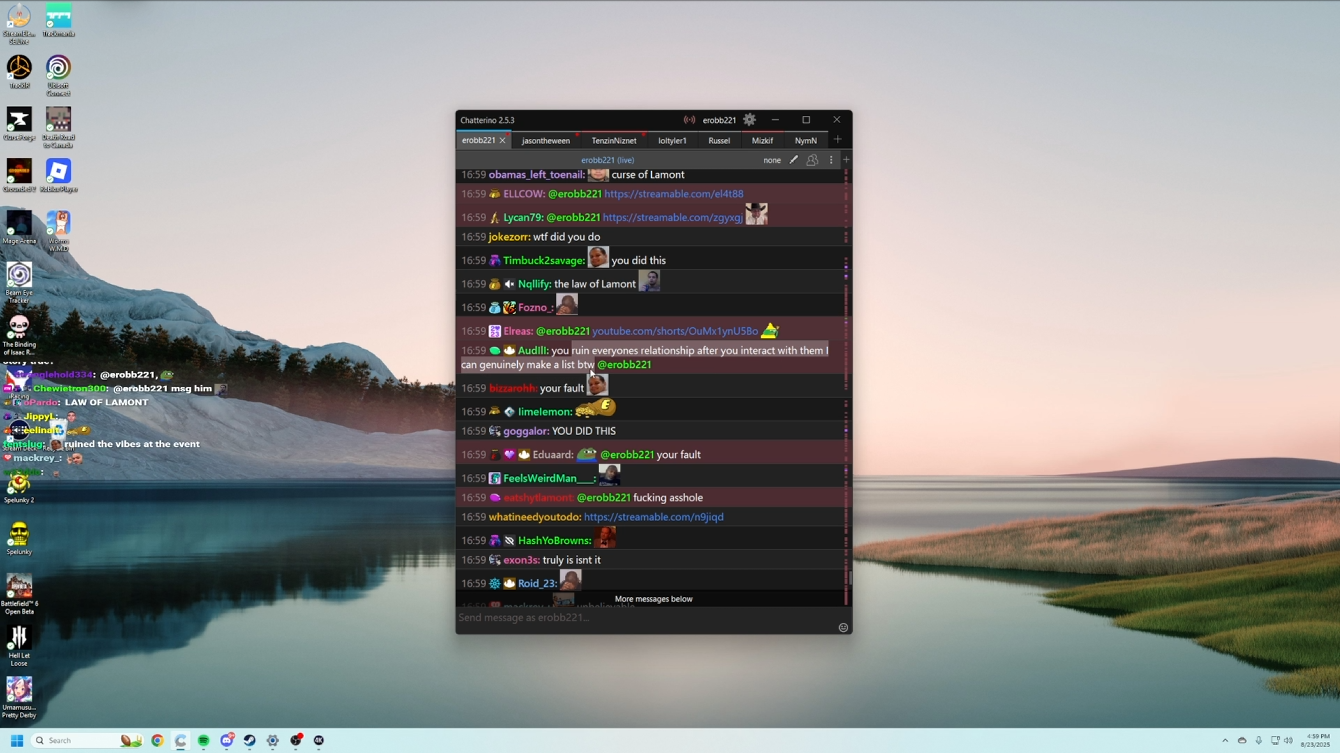Add a new Chatterino tab
The image size is (1340, 753).
[x=838, y=140]
